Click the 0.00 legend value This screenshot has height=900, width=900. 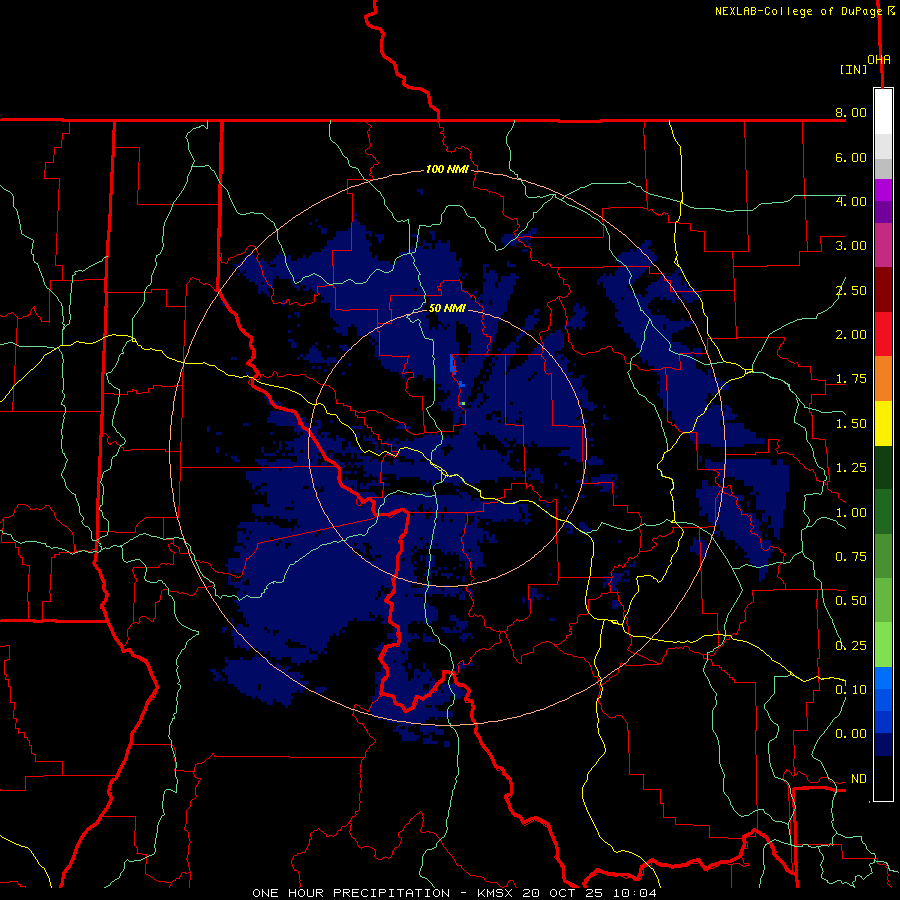click(x=851, y=734)
